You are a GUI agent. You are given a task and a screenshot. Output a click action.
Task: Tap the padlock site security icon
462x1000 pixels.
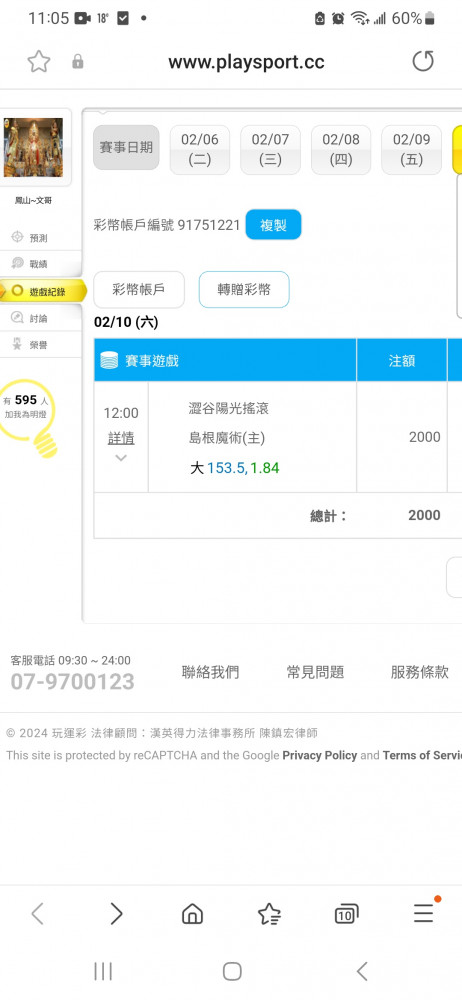[x=78, y=62]
